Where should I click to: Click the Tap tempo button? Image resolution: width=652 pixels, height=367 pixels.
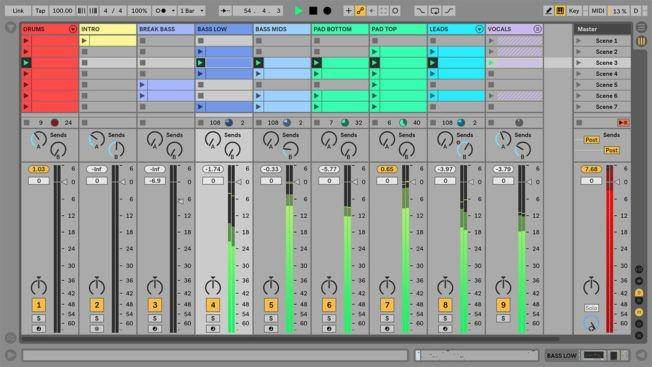pos(40,11)
